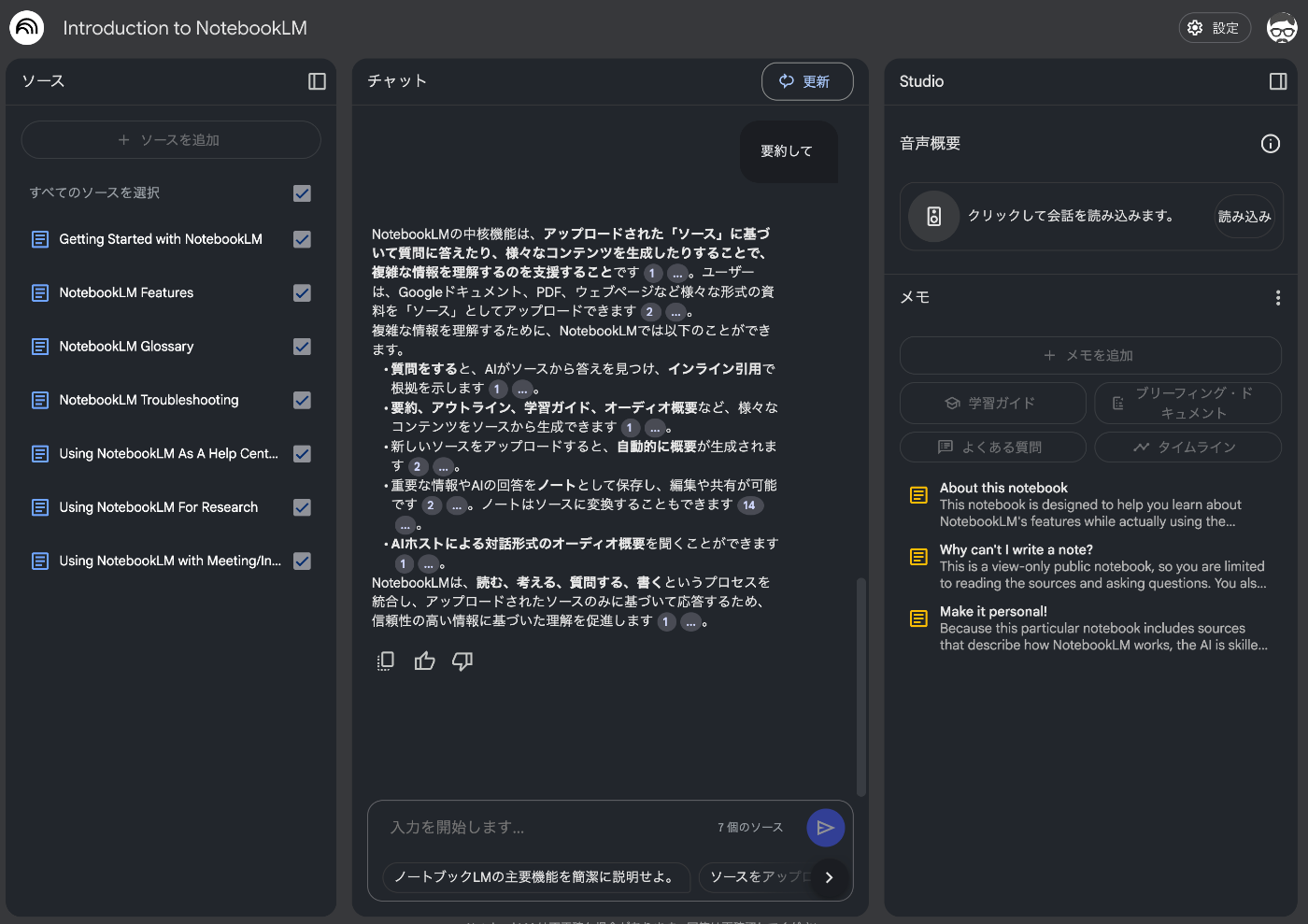The image size is (1308, 924).
Task: Click the thumbs down icon
Action: tap(462, 661)
